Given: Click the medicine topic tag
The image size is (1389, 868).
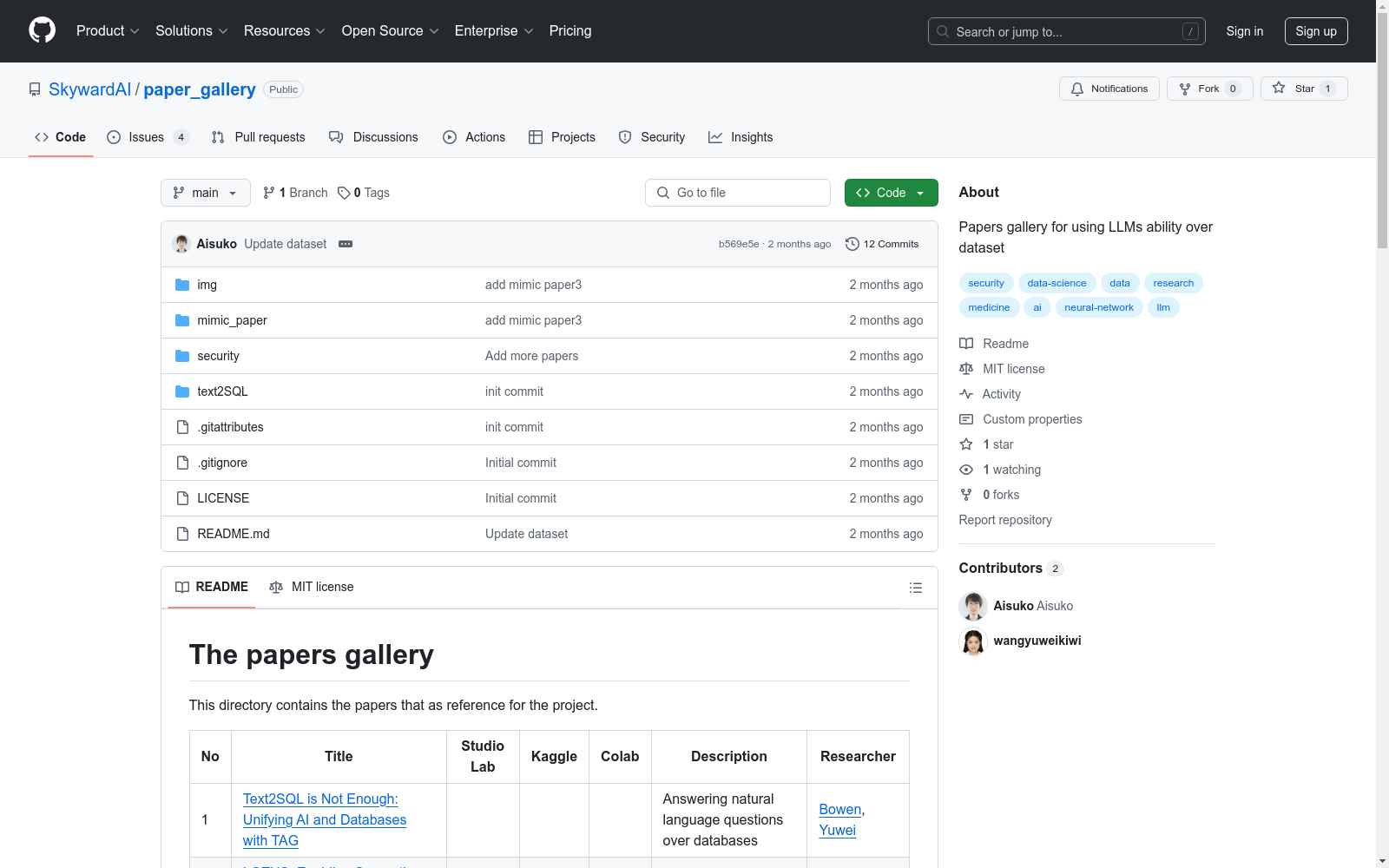Looking at the screenshot, I should [989, 307].
